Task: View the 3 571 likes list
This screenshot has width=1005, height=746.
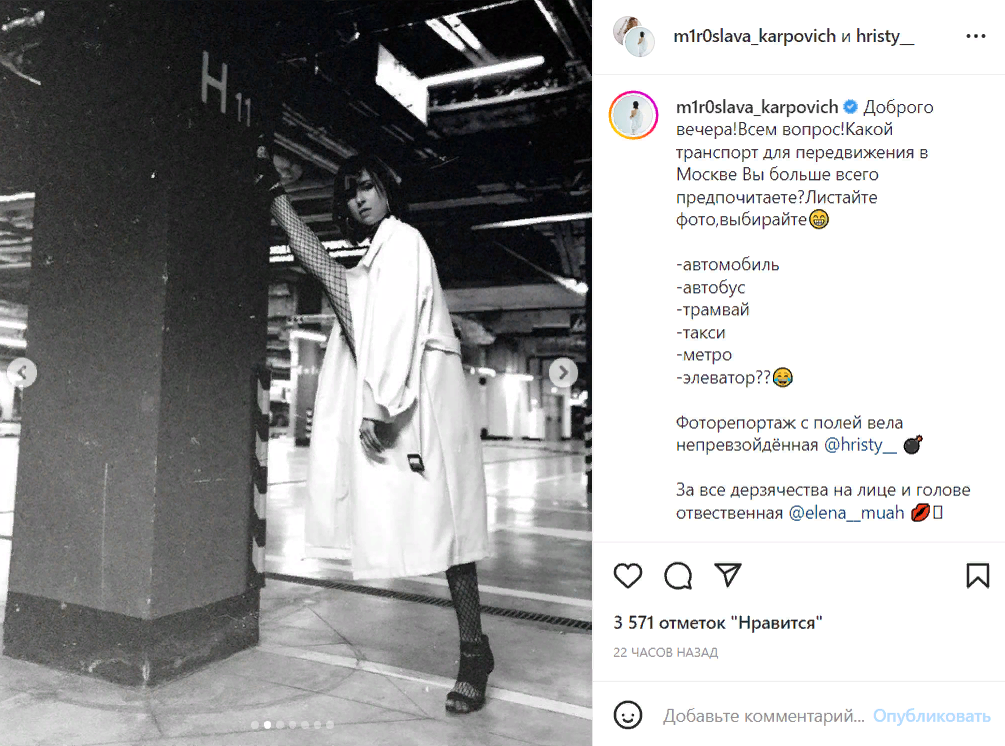Action: tap(717, 622)
